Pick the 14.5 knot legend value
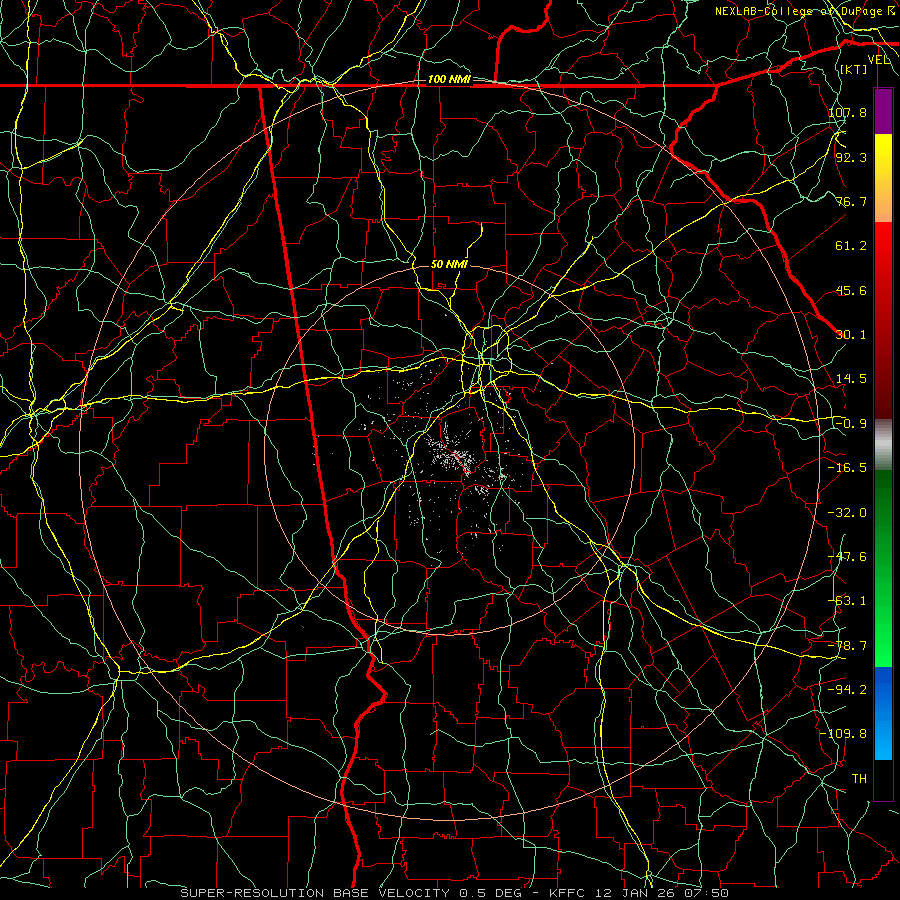 pyautogui.click(x=851, y=379)
